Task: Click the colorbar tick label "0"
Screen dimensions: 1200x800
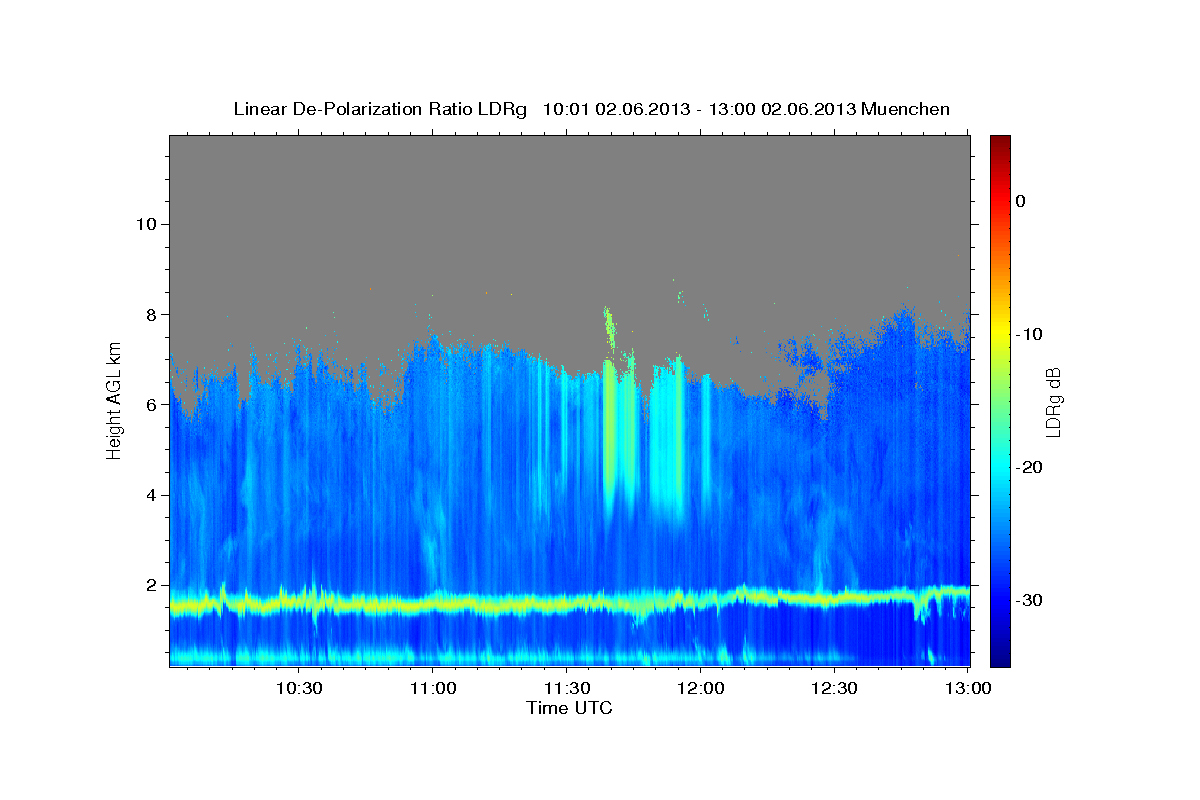Action: (x=1020, y=201)
